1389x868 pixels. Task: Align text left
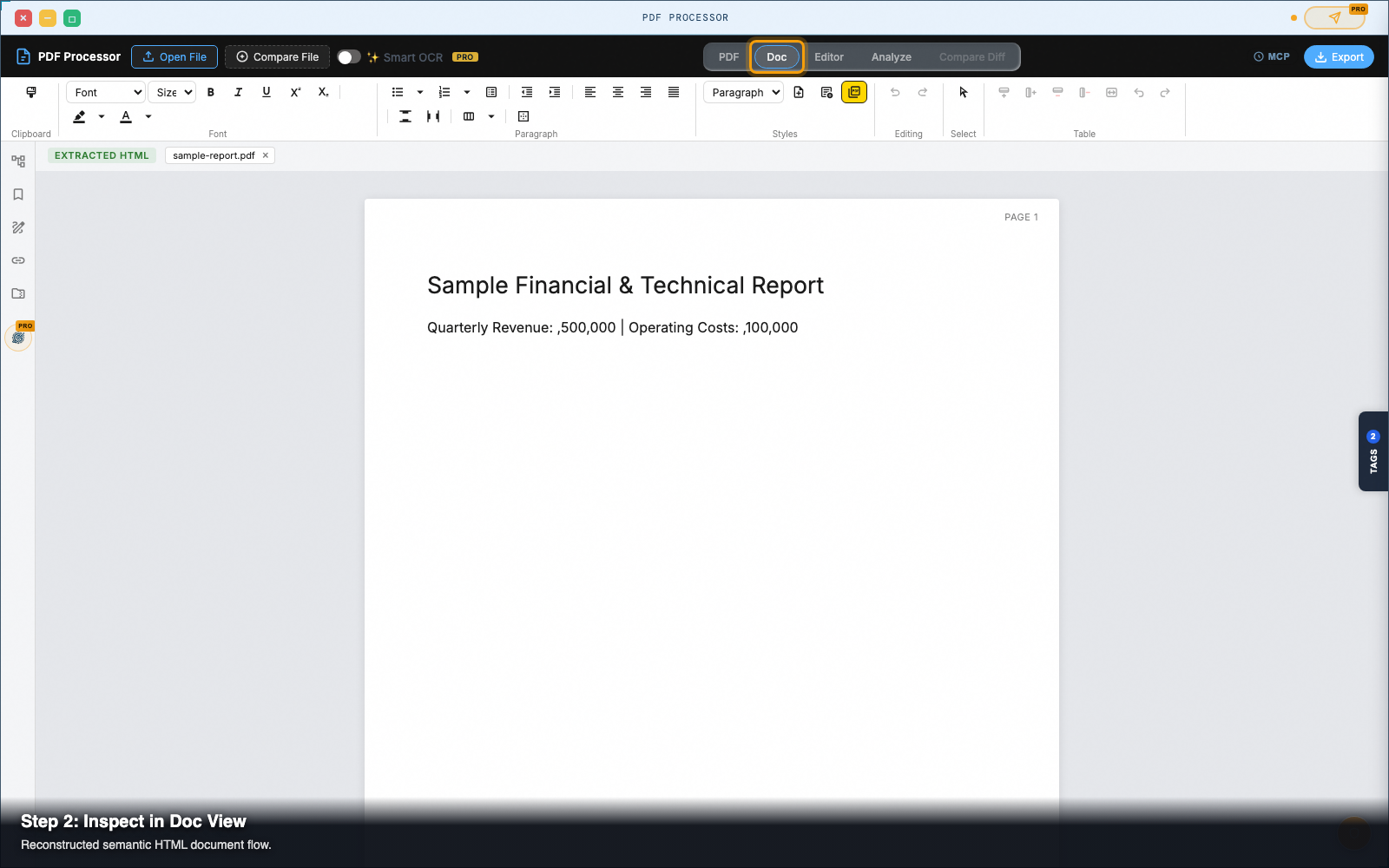tap(590, 92)
